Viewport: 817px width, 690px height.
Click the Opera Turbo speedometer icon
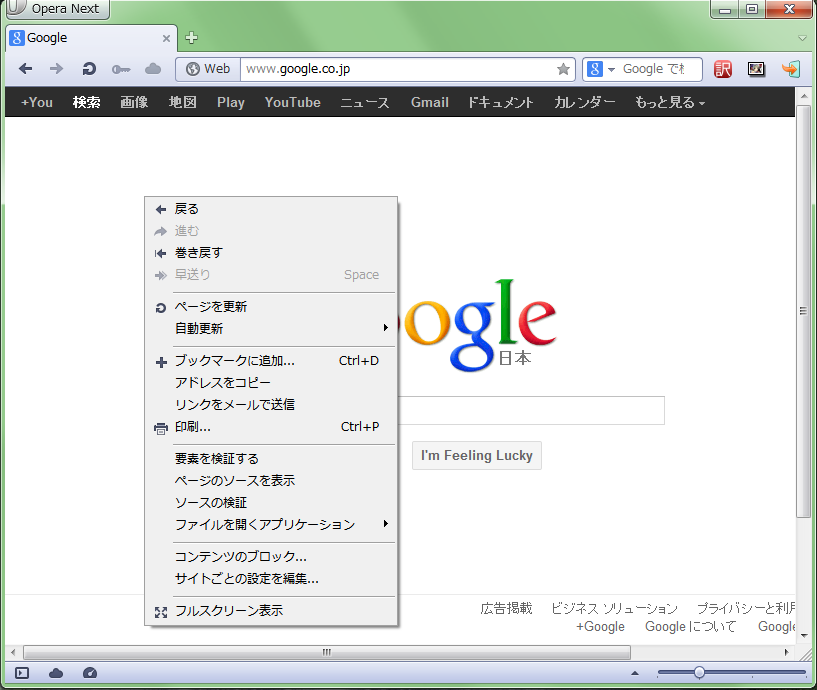pyautogui.click(x=90, y=673)
